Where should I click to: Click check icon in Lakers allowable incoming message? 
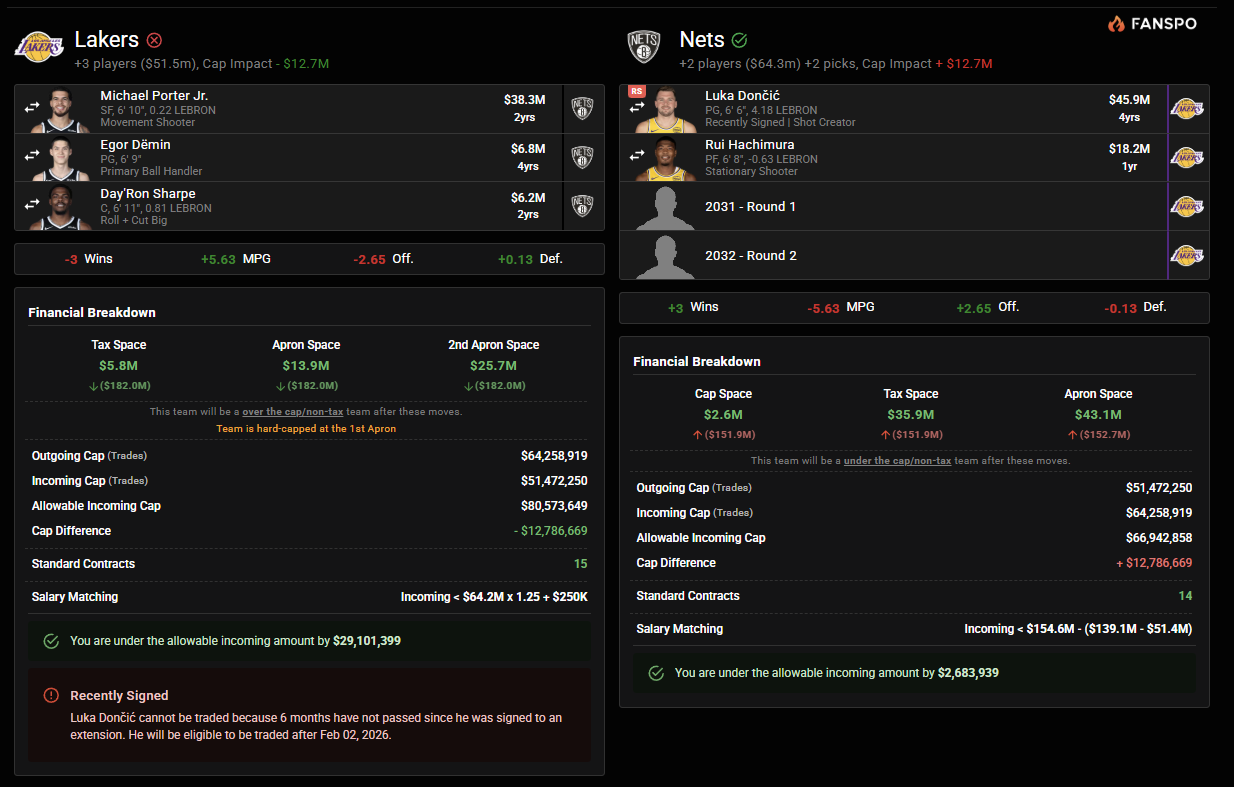[51, 641]
